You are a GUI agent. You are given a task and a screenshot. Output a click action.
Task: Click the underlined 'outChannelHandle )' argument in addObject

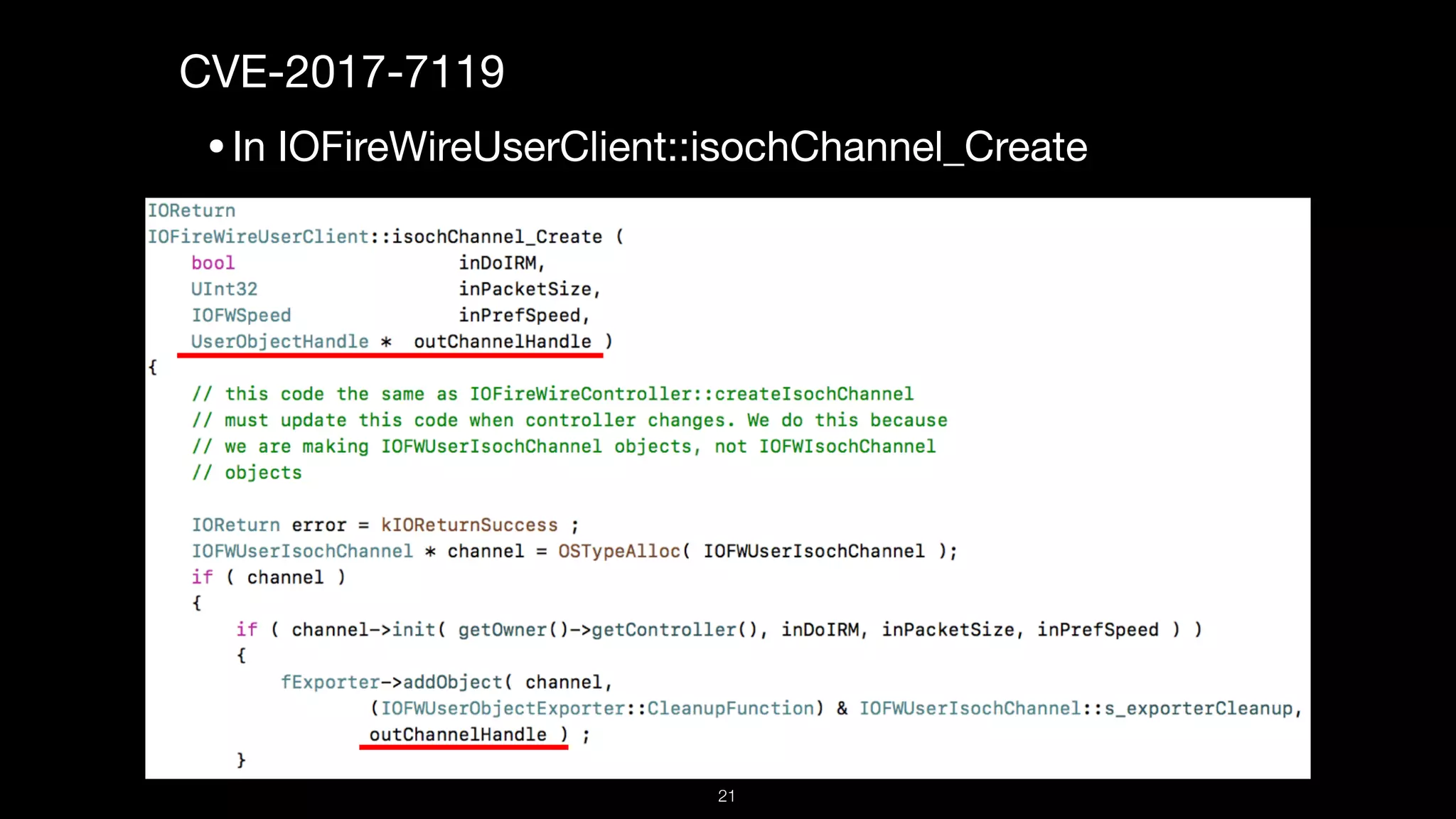[x=469, y=734]
